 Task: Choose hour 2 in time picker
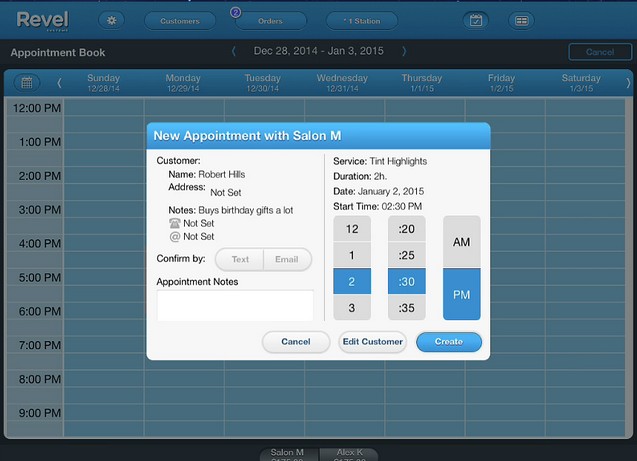tap(352, 281)
